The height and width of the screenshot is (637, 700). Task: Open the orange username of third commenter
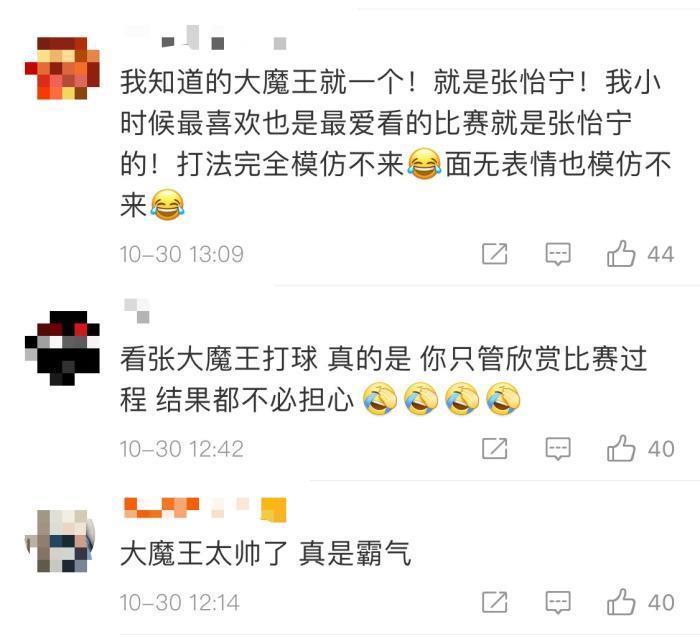coord(205,509)
